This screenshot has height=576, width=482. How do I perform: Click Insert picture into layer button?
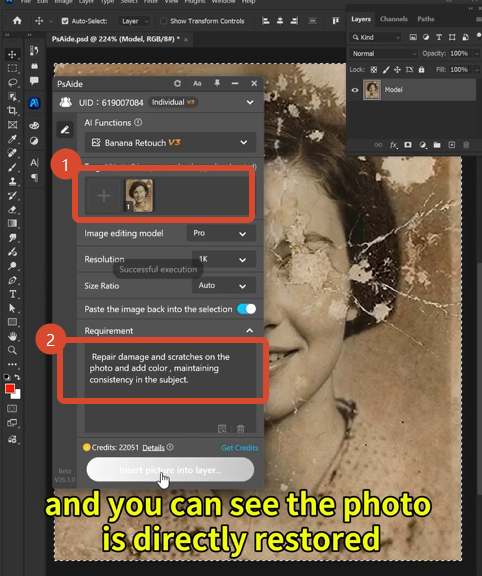[170, 470]
